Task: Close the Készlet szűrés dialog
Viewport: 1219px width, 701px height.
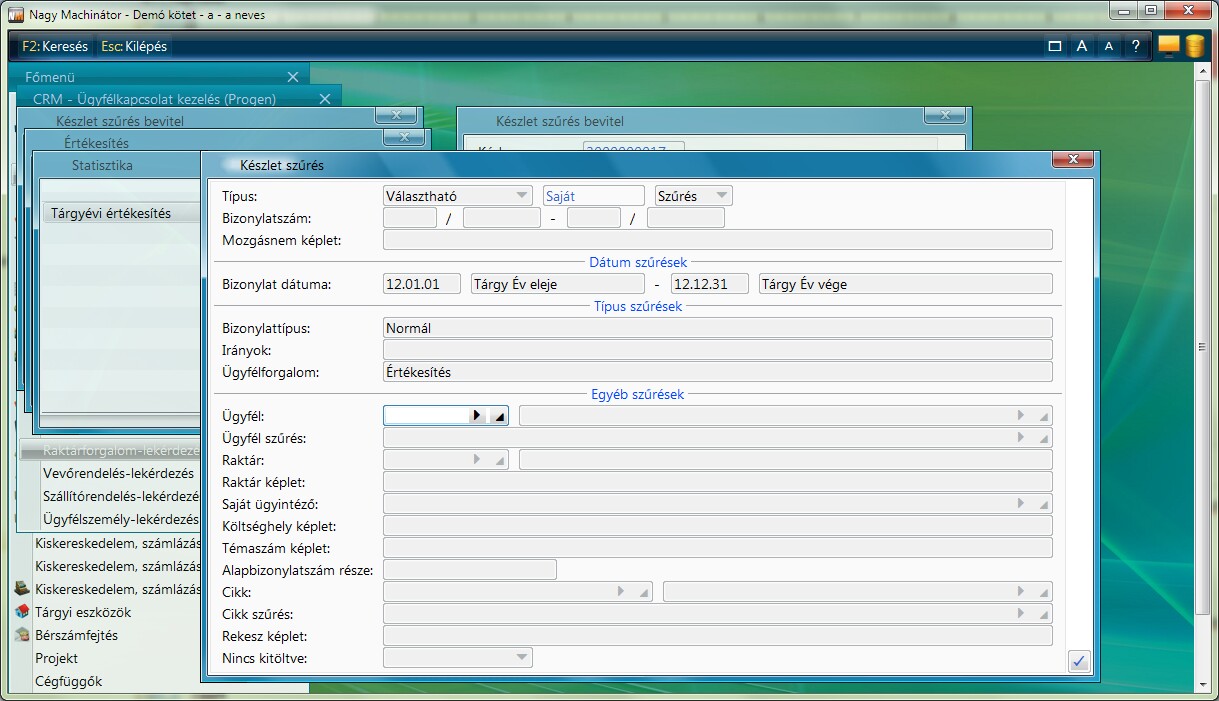Action: pyautogui.click(x=1072, y=160)
